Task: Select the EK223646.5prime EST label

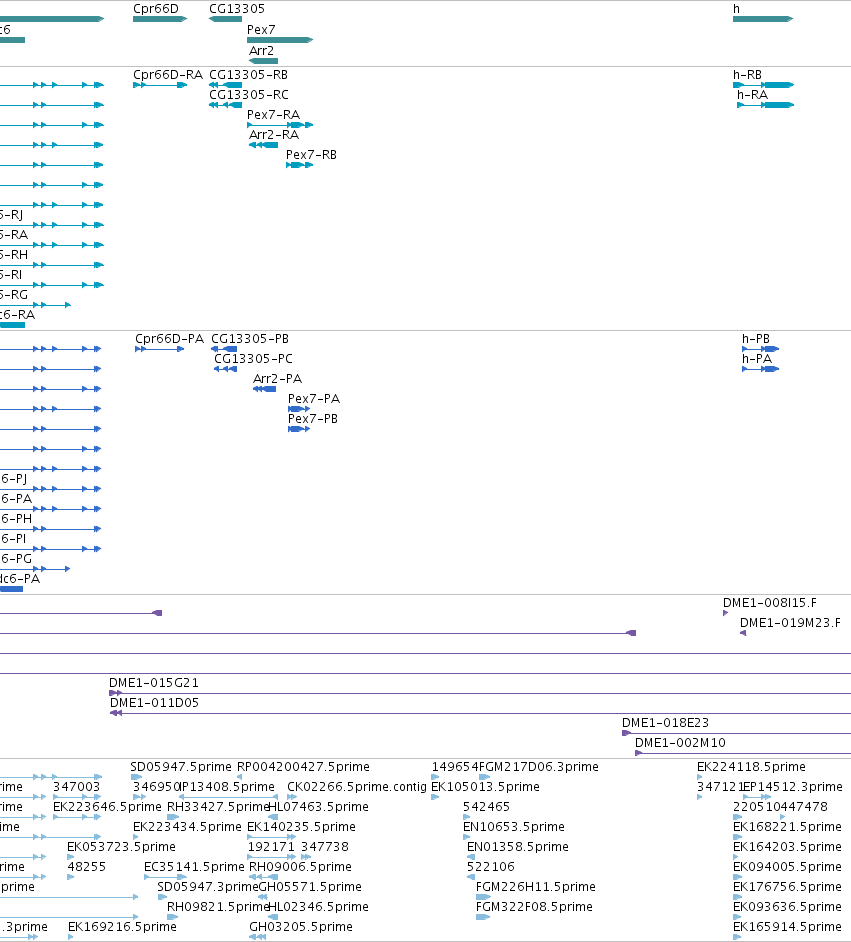Action: pos(108,806)
